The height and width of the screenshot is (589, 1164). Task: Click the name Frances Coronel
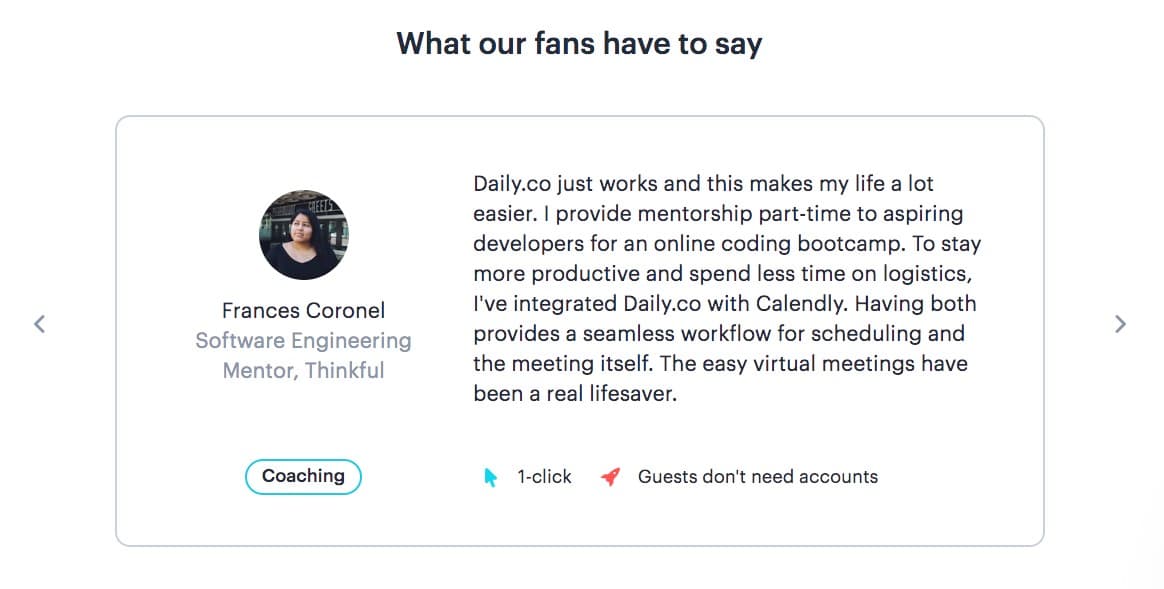click(303, 310)
